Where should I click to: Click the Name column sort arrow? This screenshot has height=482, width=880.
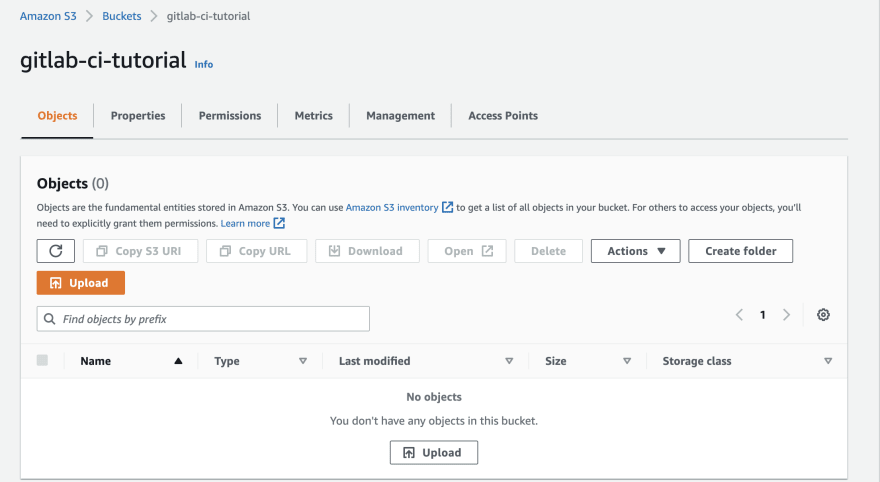[178, 361]
